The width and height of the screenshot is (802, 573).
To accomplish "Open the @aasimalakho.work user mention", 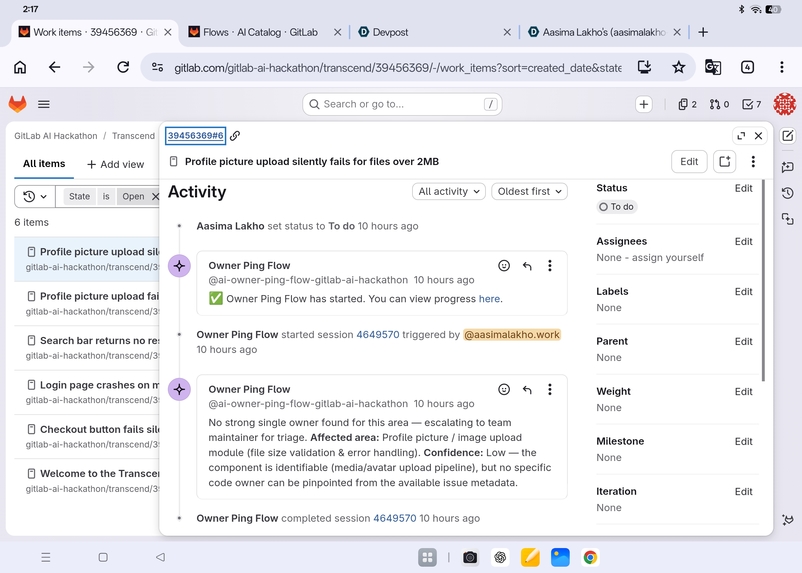I will point(512,335).
